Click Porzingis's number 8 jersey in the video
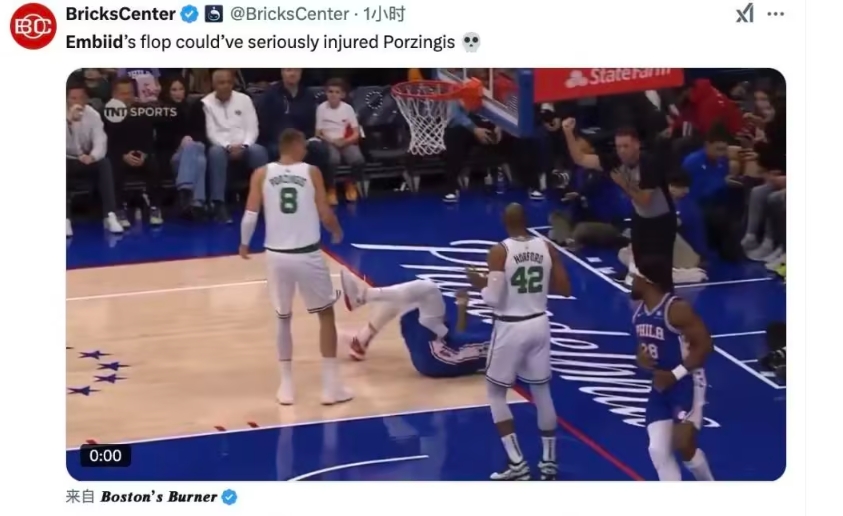Screen dimensions: 843x516 coord(291,206)
